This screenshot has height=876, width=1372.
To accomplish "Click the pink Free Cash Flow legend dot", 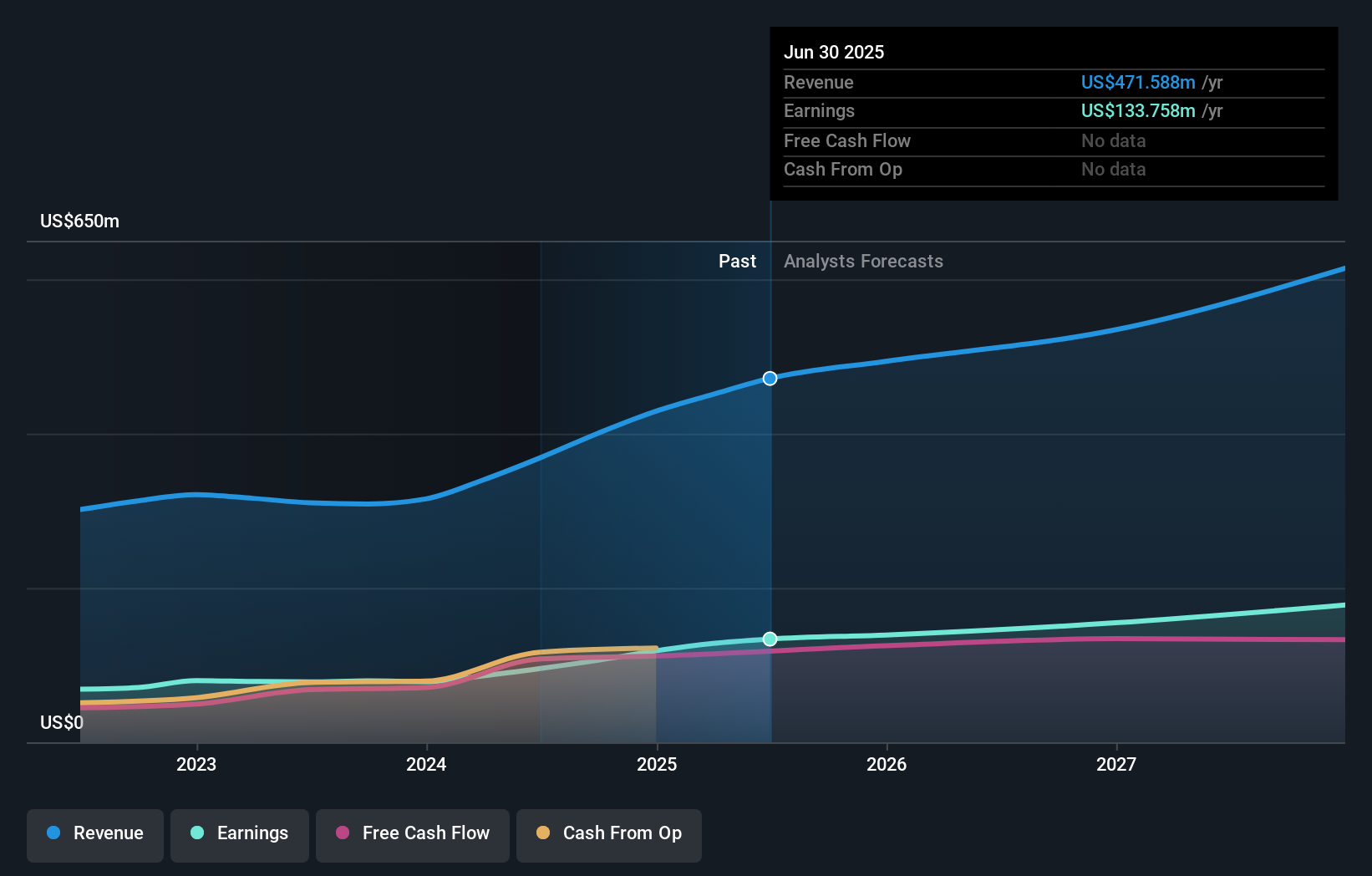I will [x=343, y=833].
